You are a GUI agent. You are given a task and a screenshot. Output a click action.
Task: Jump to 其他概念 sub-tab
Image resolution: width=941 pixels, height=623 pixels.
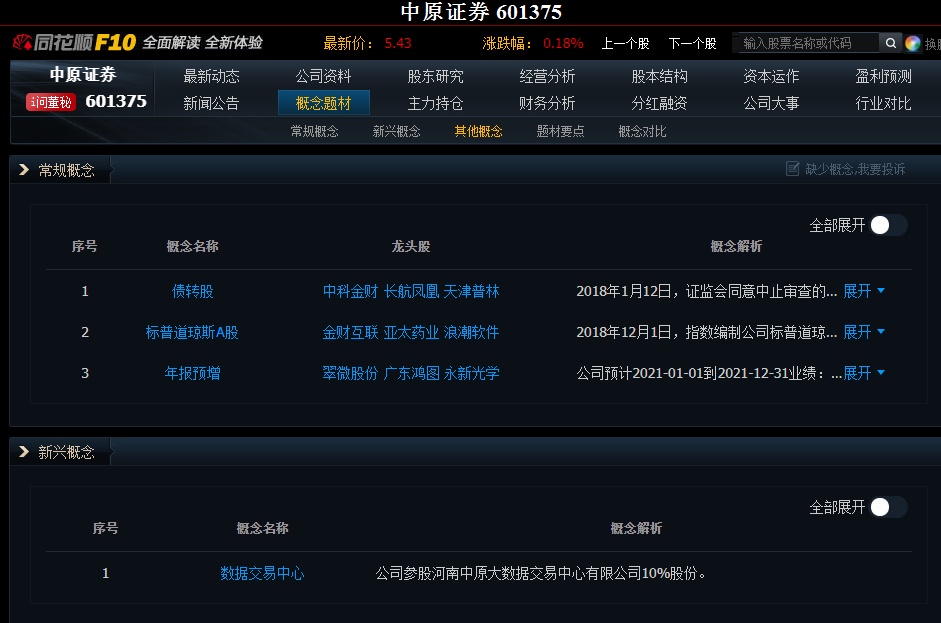coord(478,131)
